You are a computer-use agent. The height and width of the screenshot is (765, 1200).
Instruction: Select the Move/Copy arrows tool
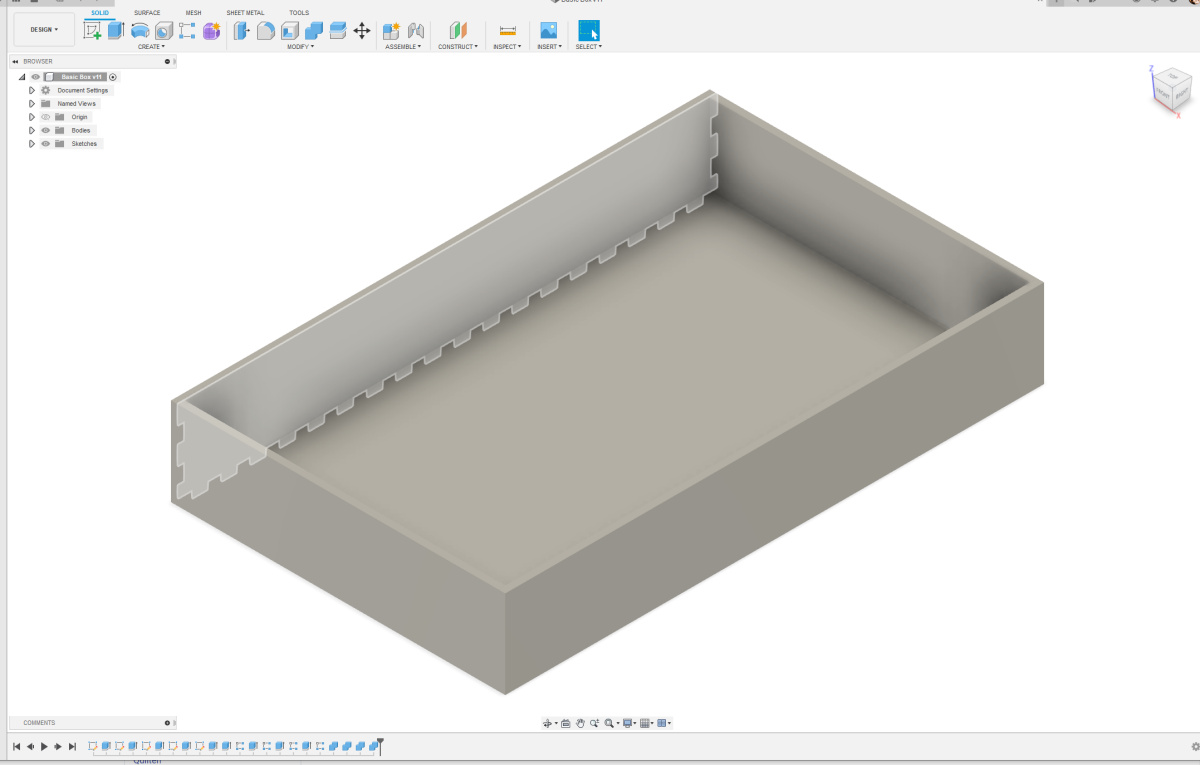pos(362,31)
